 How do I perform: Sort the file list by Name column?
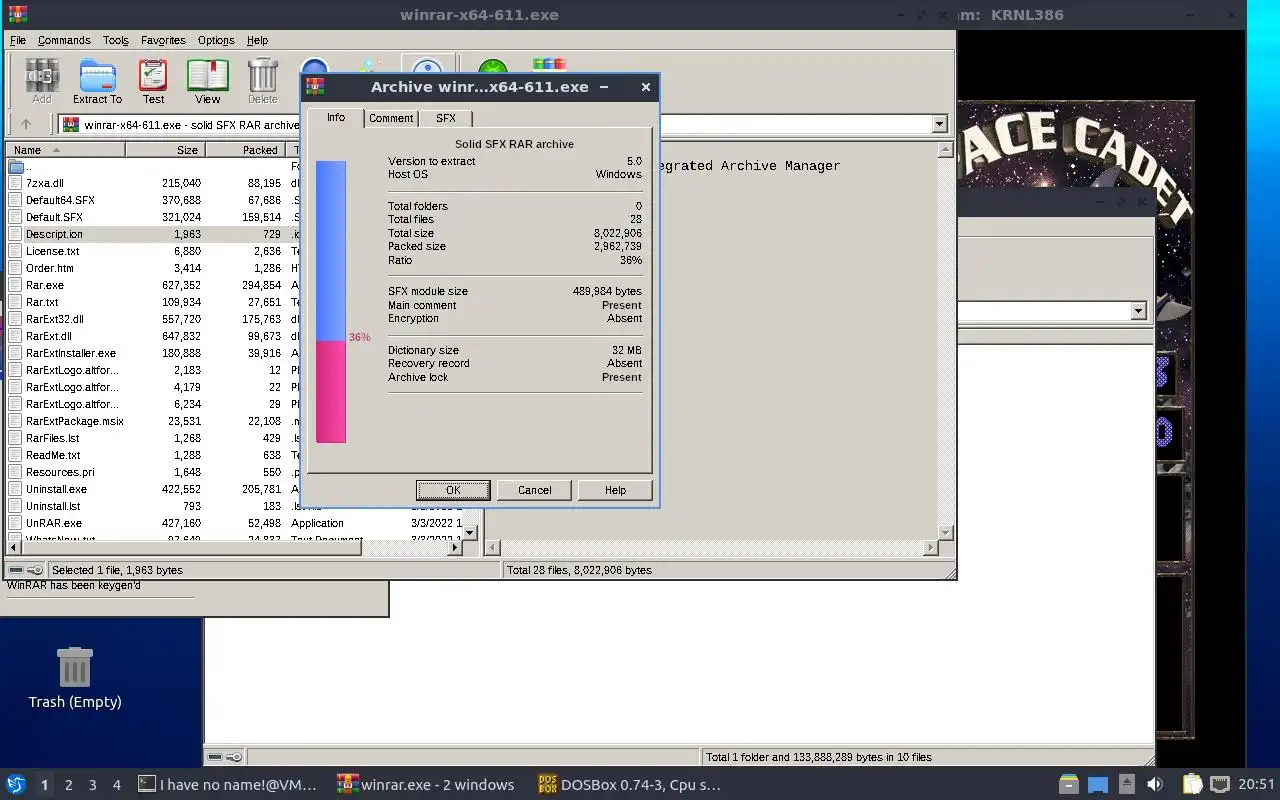65,150
